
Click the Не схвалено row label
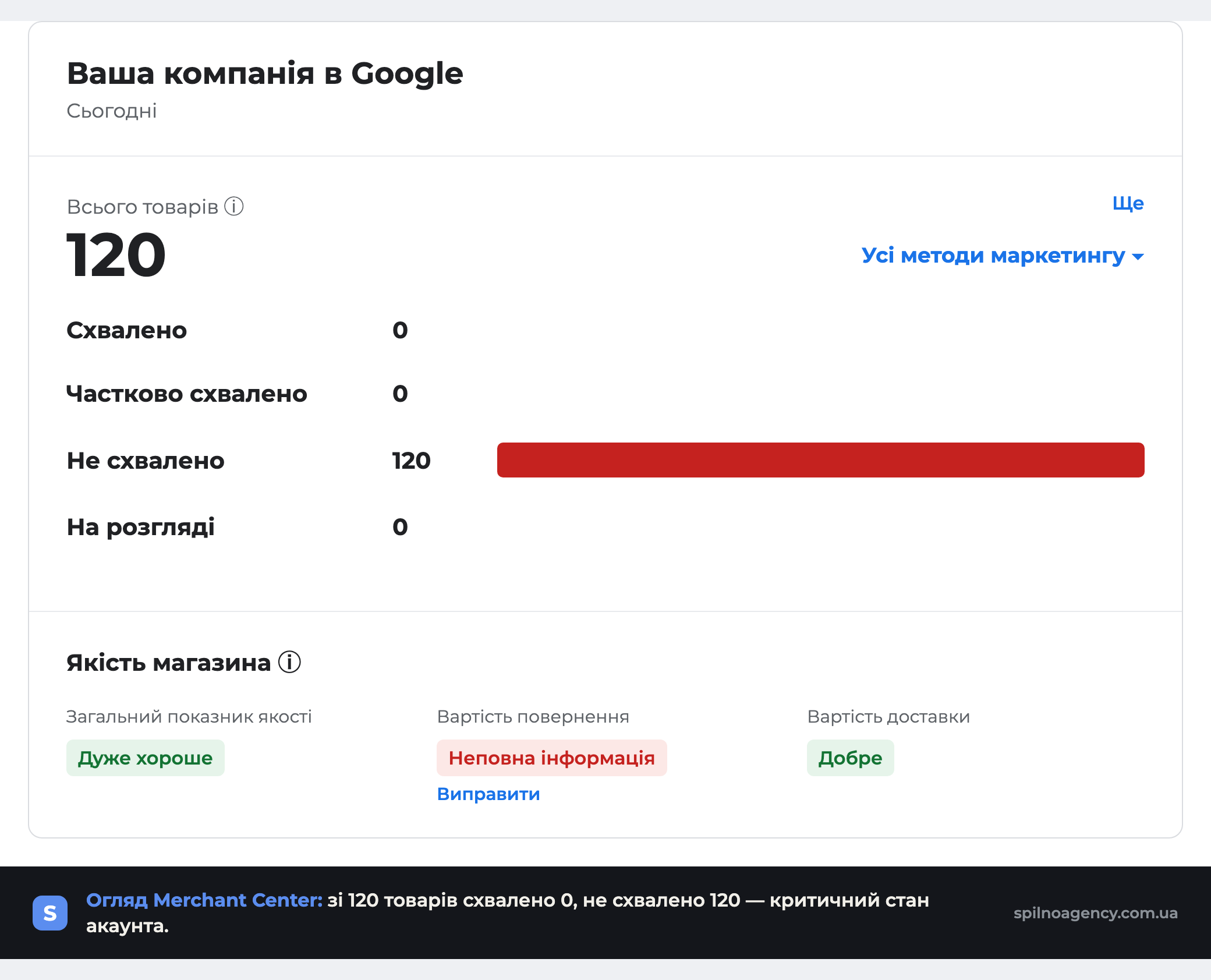tap(146, 461)
